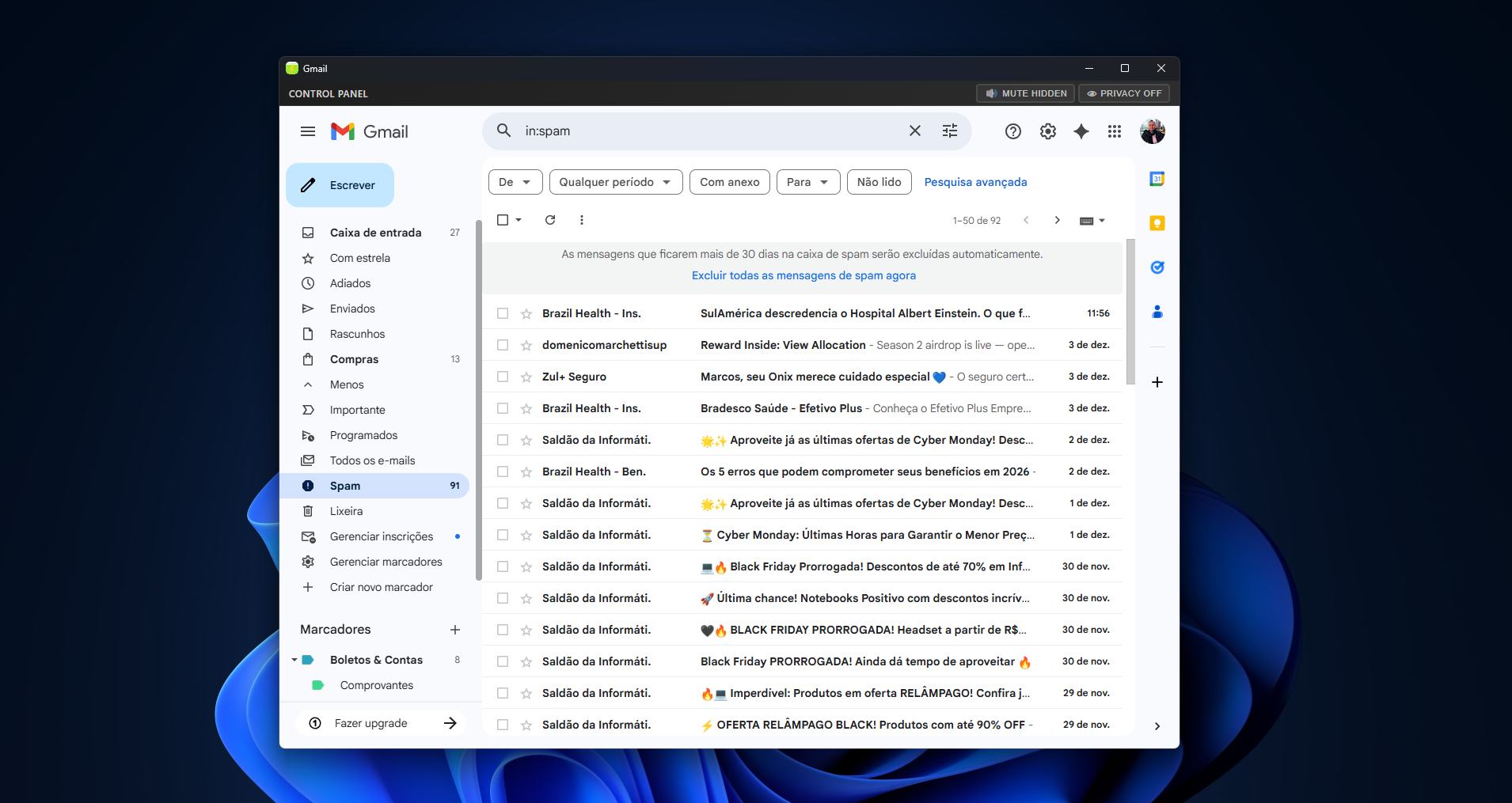Viewport: 1512px width, 803px height.
Task: Select the Gmail settings gear icon
Action: 1047,131
